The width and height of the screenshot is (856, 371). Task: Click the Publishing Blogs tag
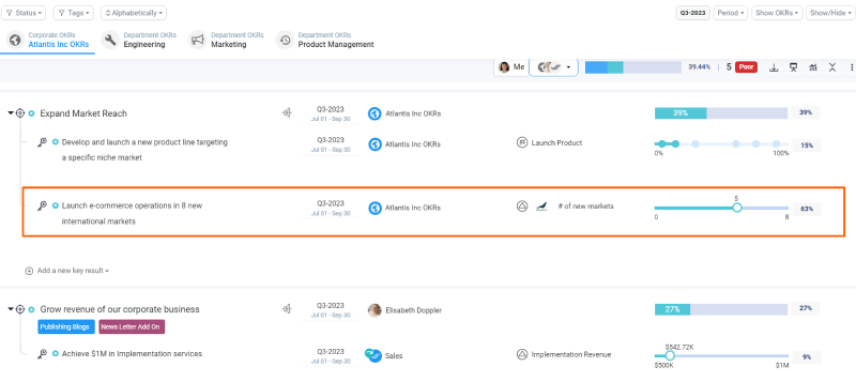point(66,327)
